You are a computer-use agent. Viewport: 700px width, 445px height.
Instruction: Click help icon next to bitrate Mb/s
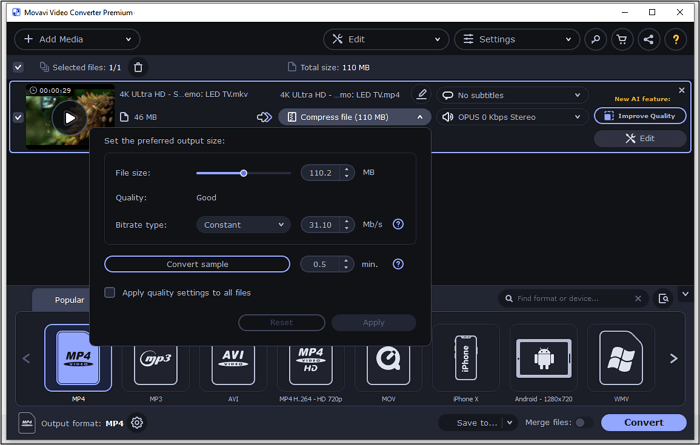point(398,225)
